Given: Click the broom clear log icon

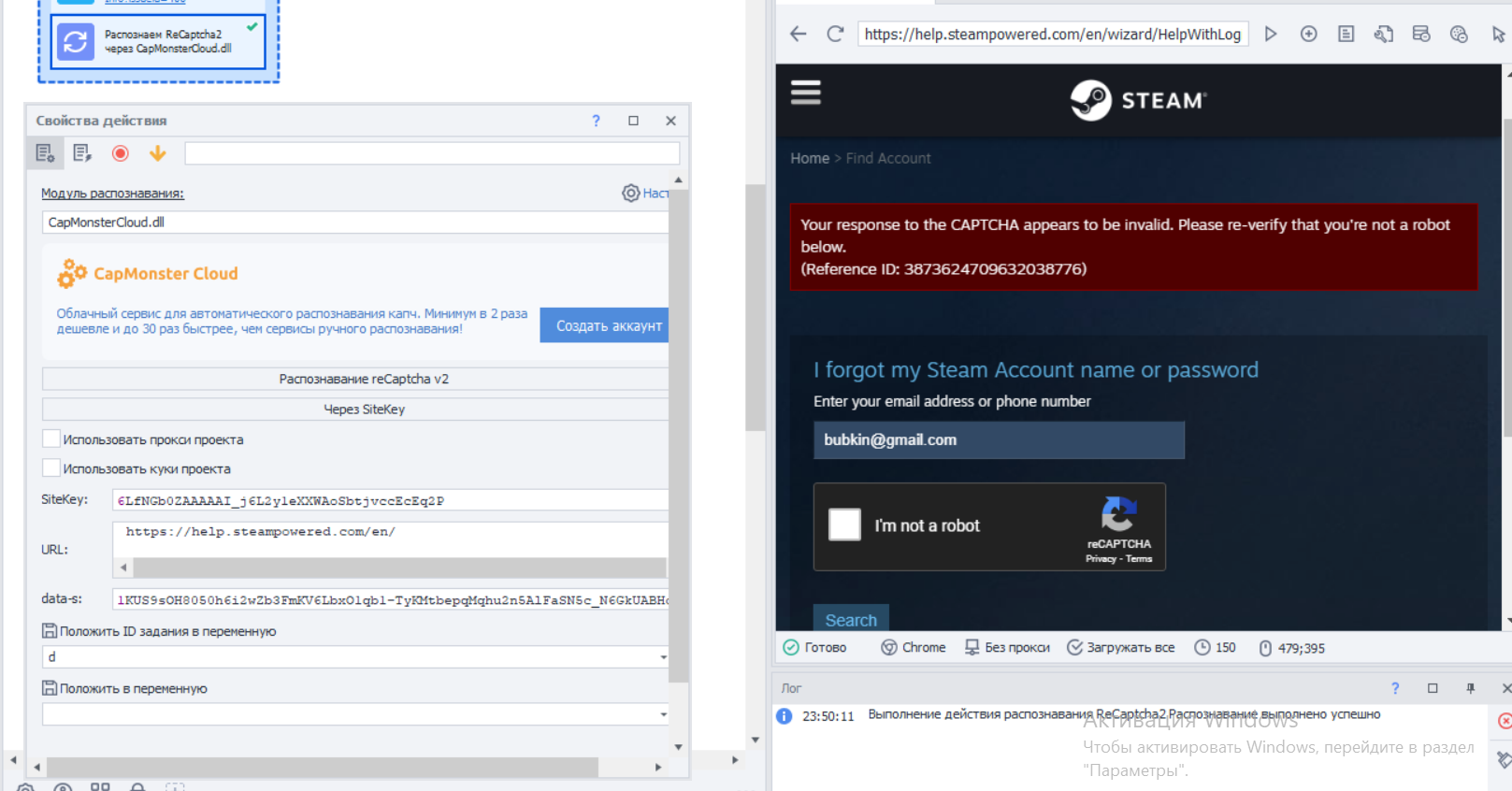Looking at the screenshot, I should click(1504, 759).
